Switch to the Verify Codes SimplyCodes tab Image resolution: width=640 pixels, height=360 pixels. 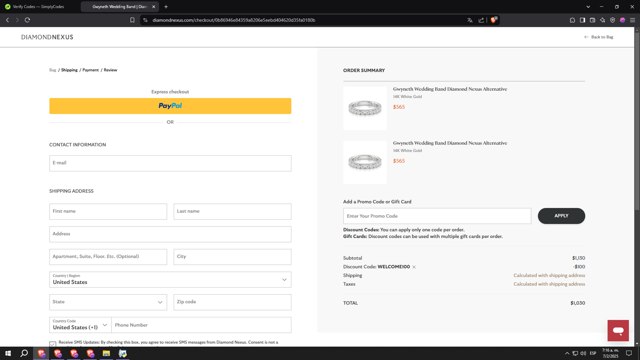click(38, 7)
